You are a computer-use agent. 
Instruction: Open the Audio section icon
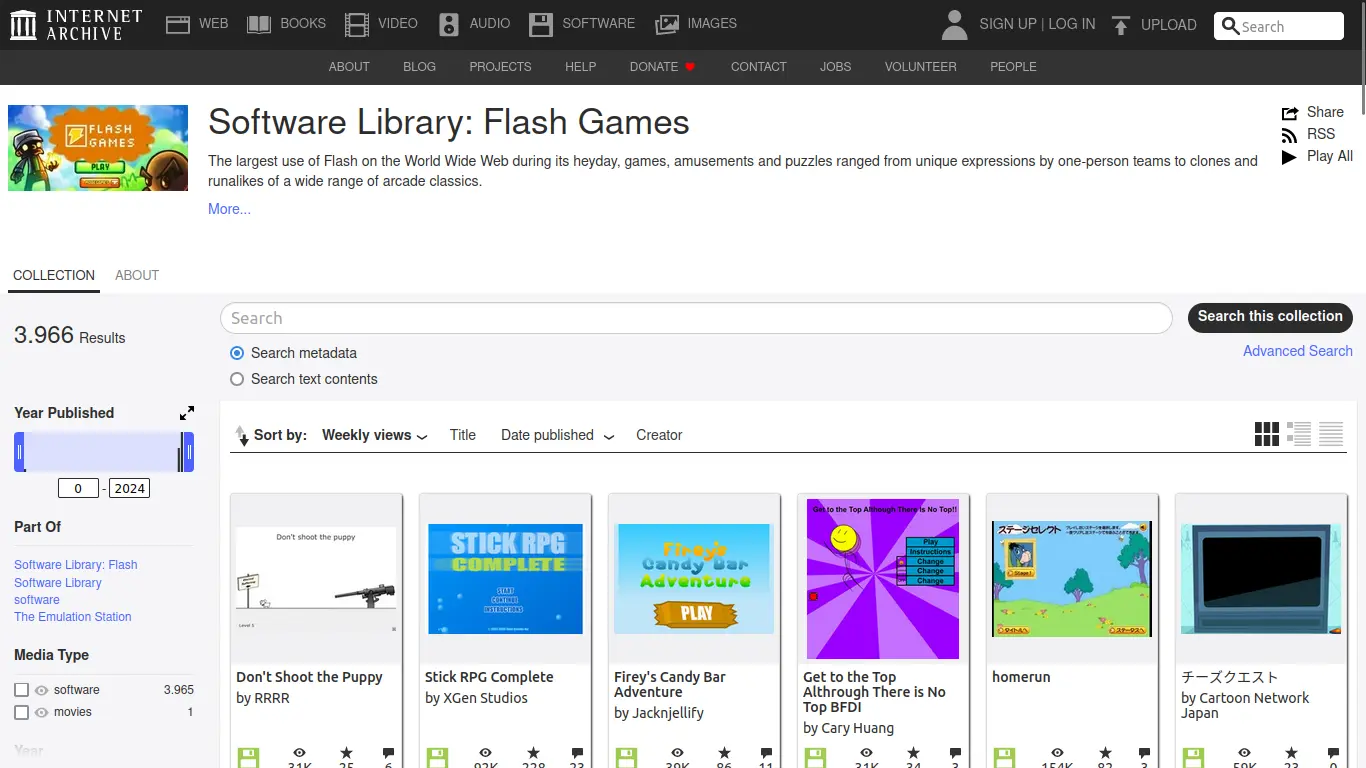pyautogui.click(x=449, y=24)
